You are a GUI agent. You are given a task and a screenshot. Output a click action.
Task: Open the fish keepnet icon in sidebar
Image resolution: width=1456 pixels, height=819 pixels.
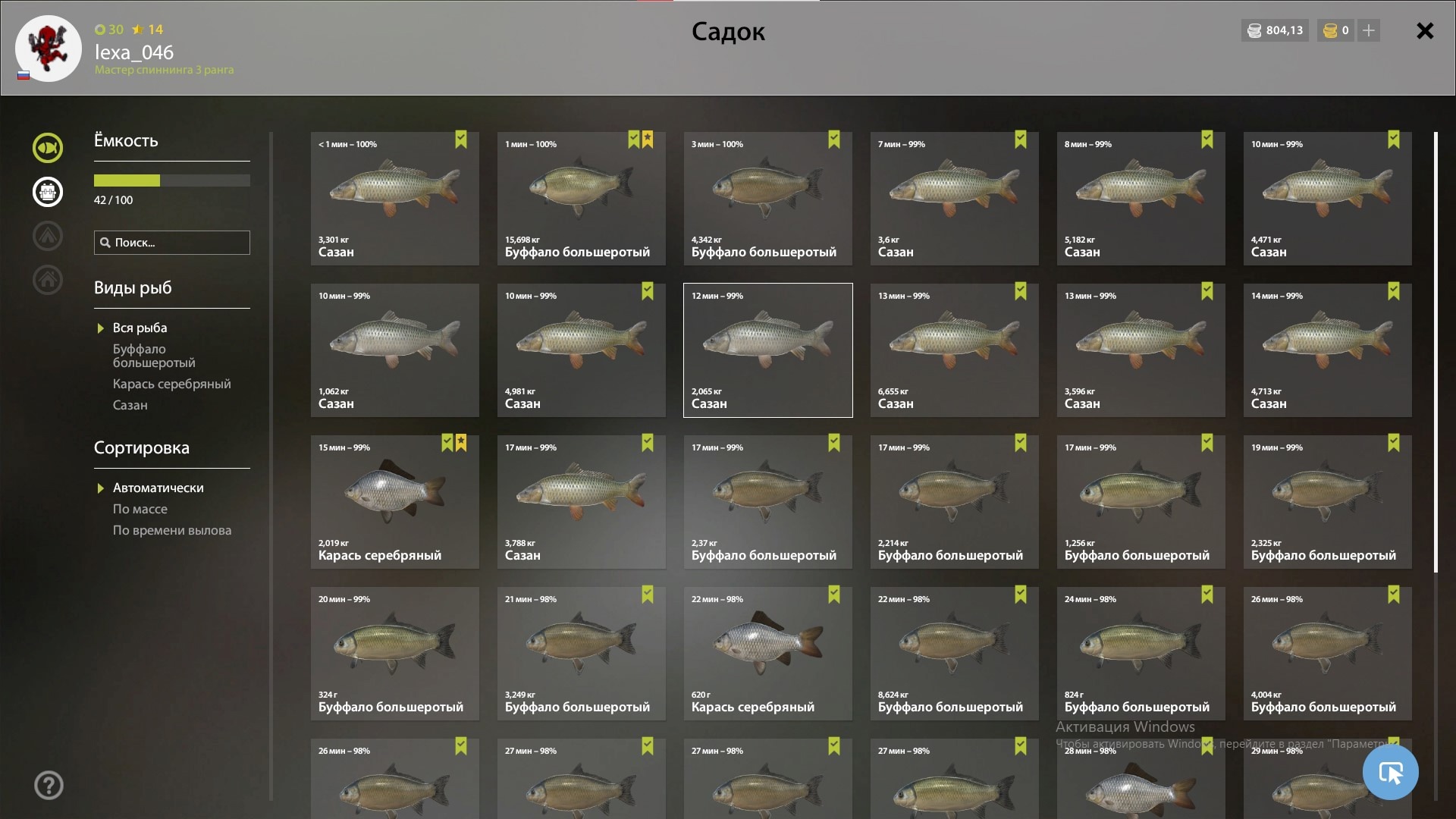point(48,148)
